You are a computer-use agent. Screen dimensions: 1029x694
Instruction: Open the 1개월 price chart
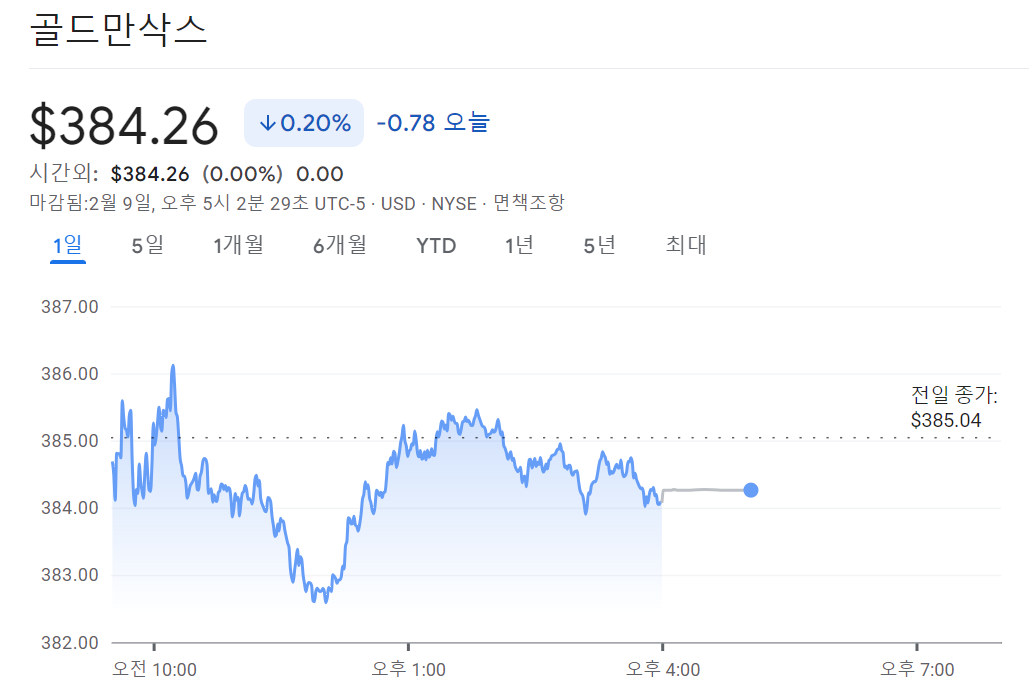(x=237, y=244)
